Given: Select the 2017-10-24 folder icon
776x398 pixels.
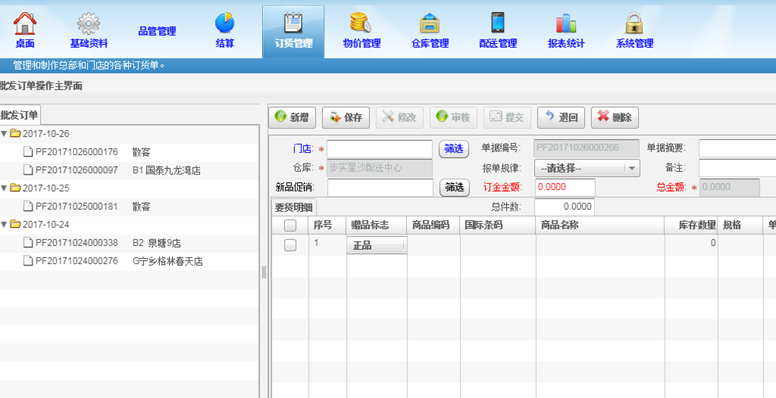Looking at the screenshot, I should point(15,224).
